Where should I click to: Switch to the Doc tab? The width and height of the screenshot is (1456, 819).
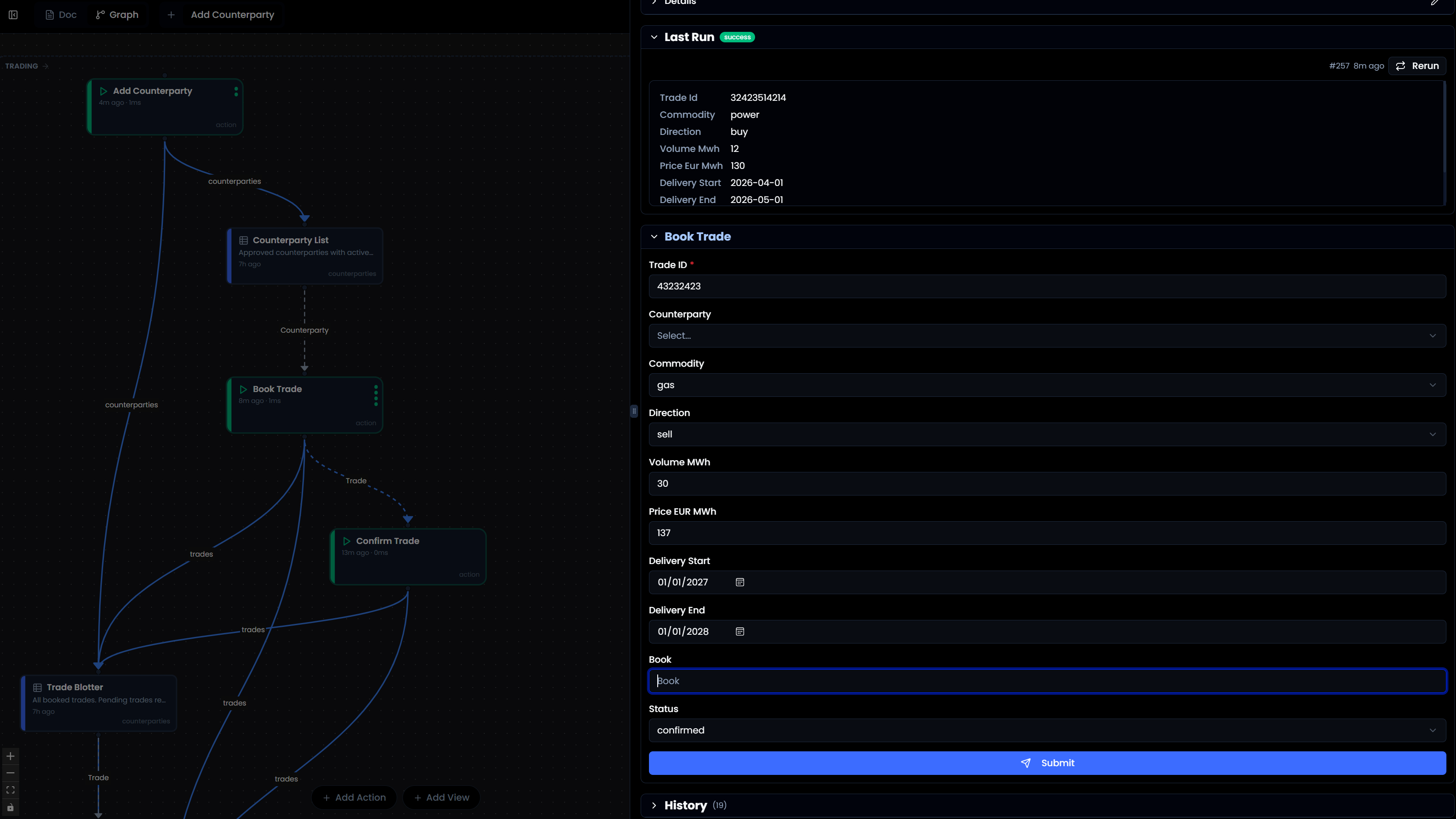tap(60, 15)
